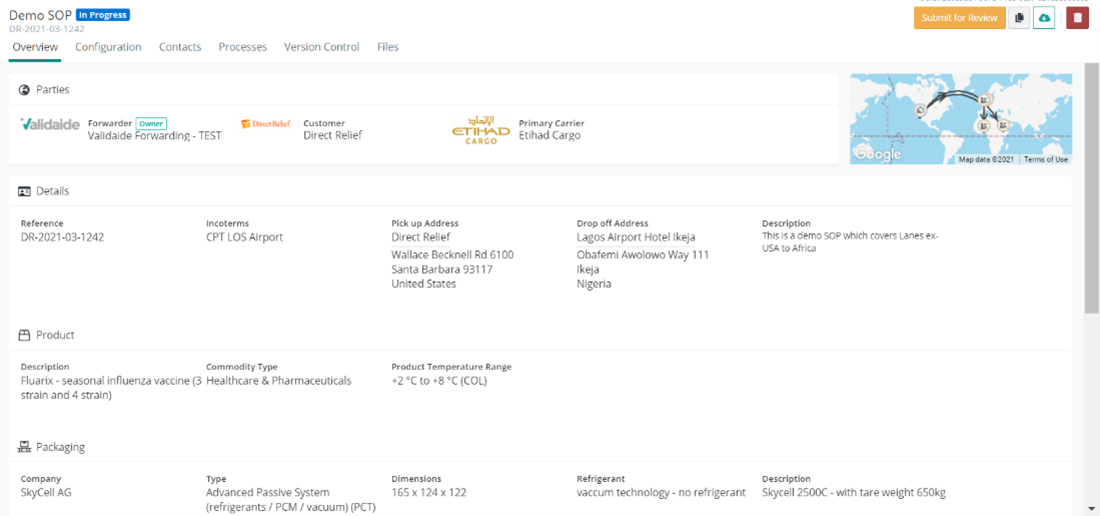Click the Obafemi Awolowo Way 111 line
The width and height of the screenshot is (1100, 516).
[x=643, y=254]
